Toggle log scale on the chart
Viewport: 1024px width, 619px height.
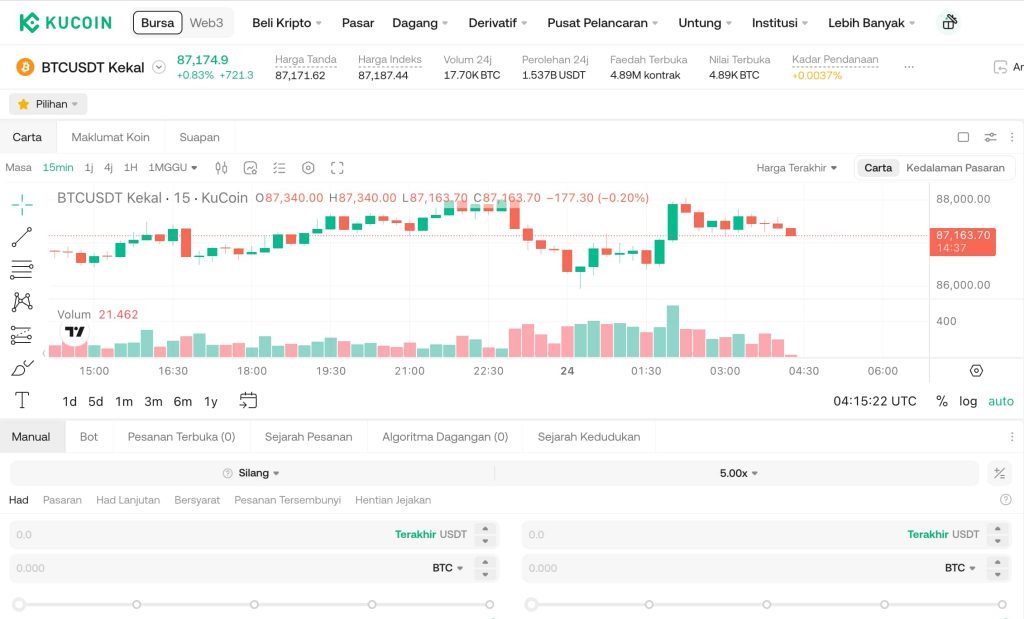(x=968, y=400)
